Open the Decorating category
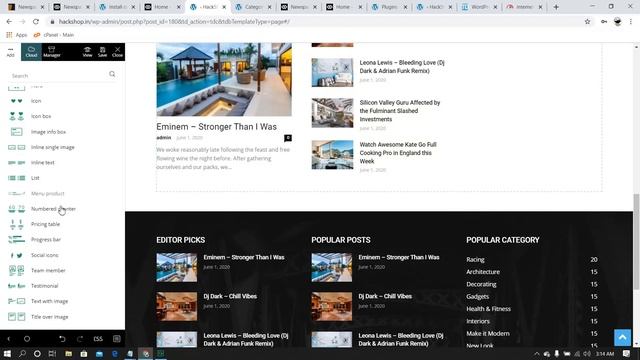The height and width of the screenshot is (360, 640). [481, 284]
